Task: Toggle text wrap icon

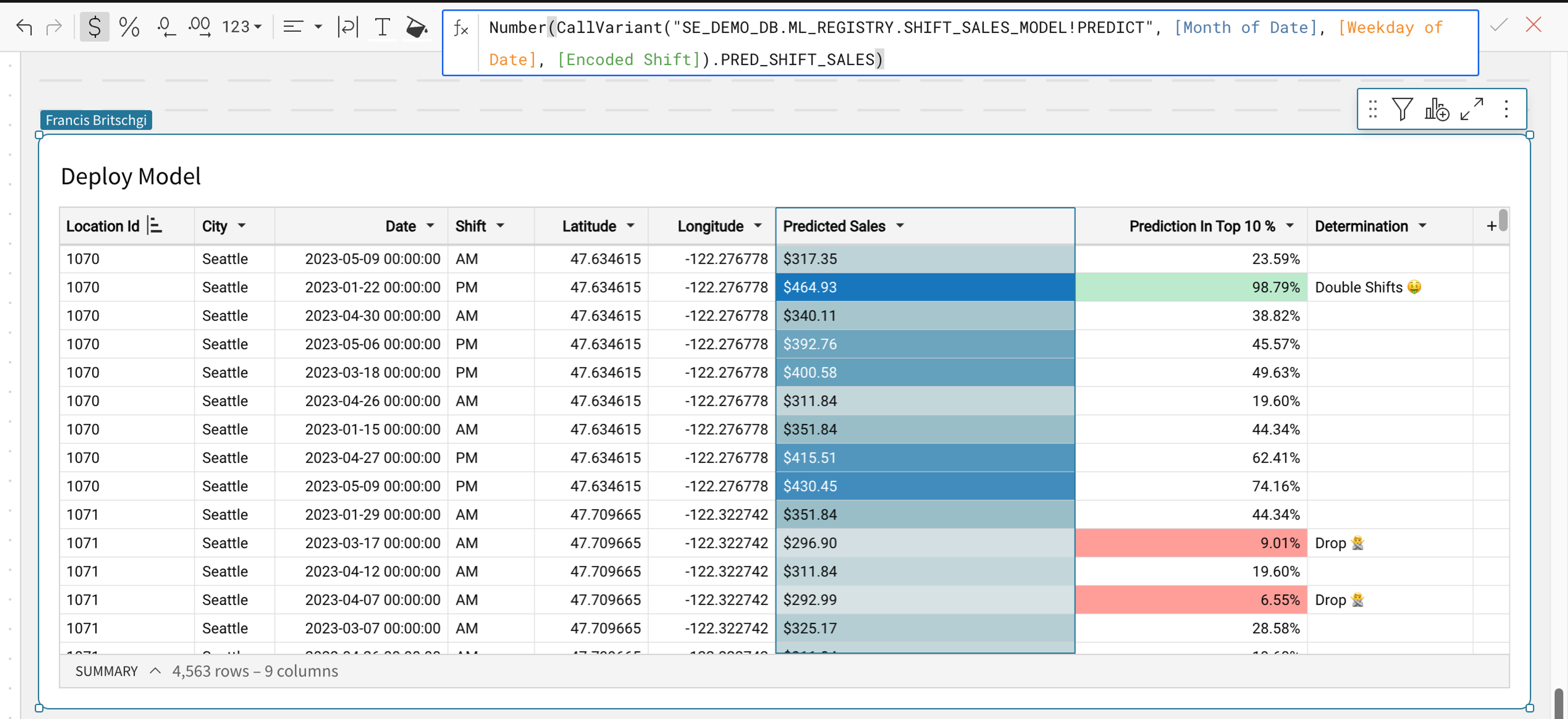Action: (x=347, y=27)
